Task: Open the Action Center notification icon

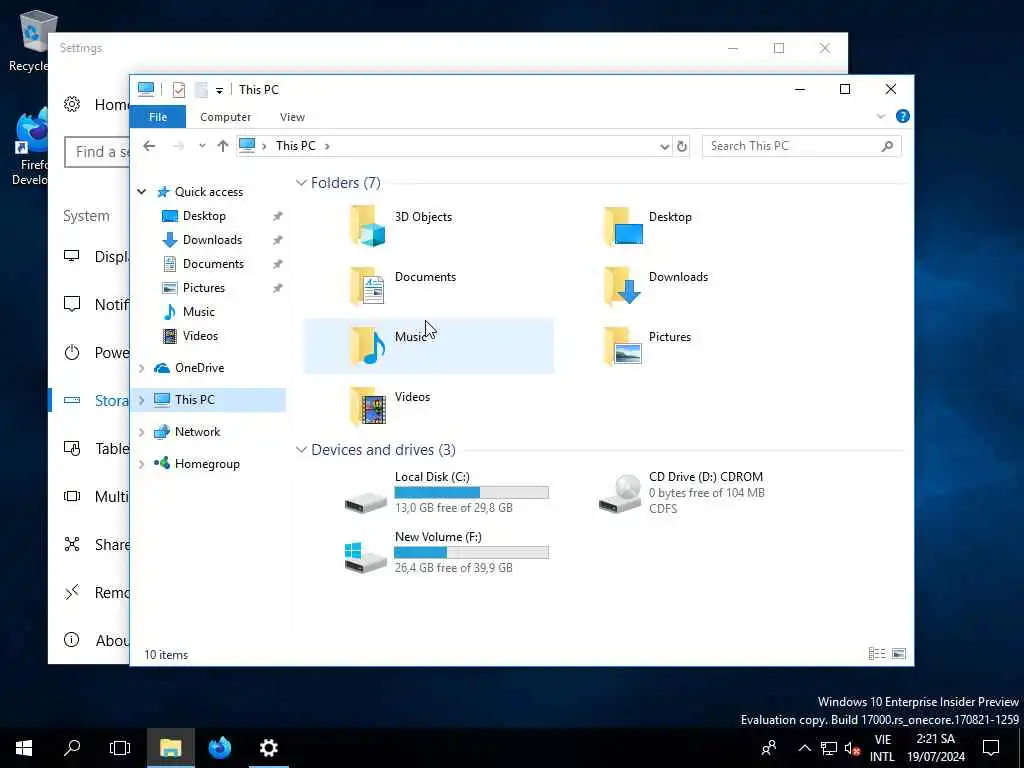Action: (991, 748)
